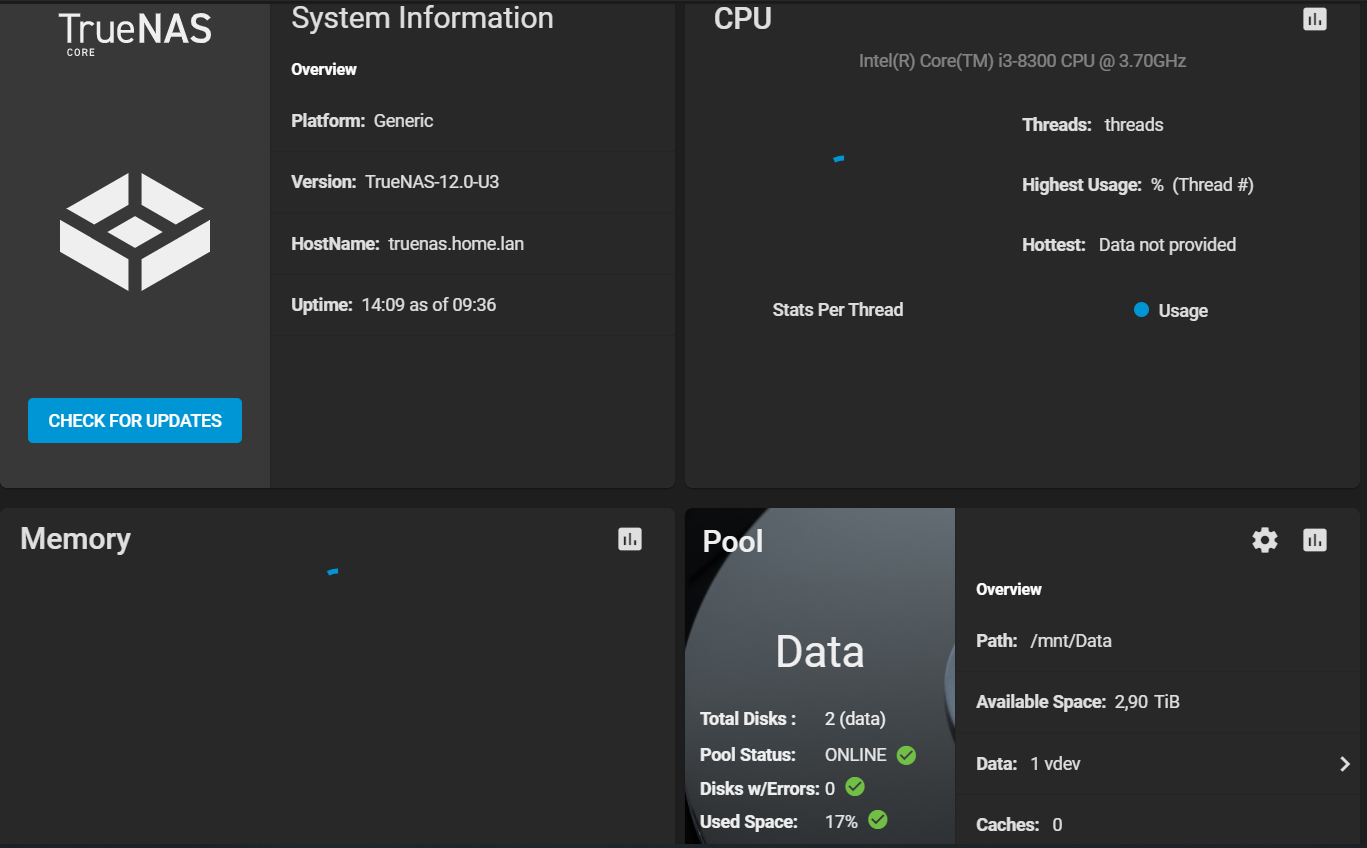Click the Path /mnt/Data entry
Image resolution: width=1367 pixels, height=848 pixels.
pyautogui.click(x=1043, y=641)
